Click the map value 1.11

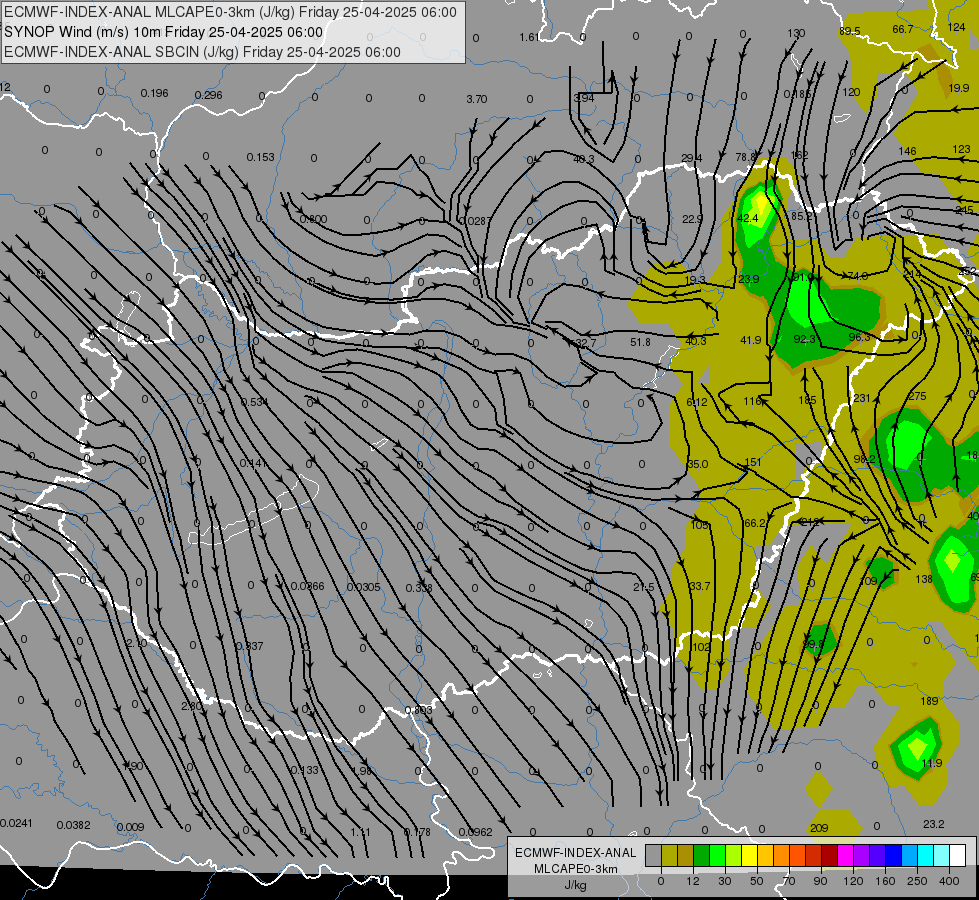(360, 832)
